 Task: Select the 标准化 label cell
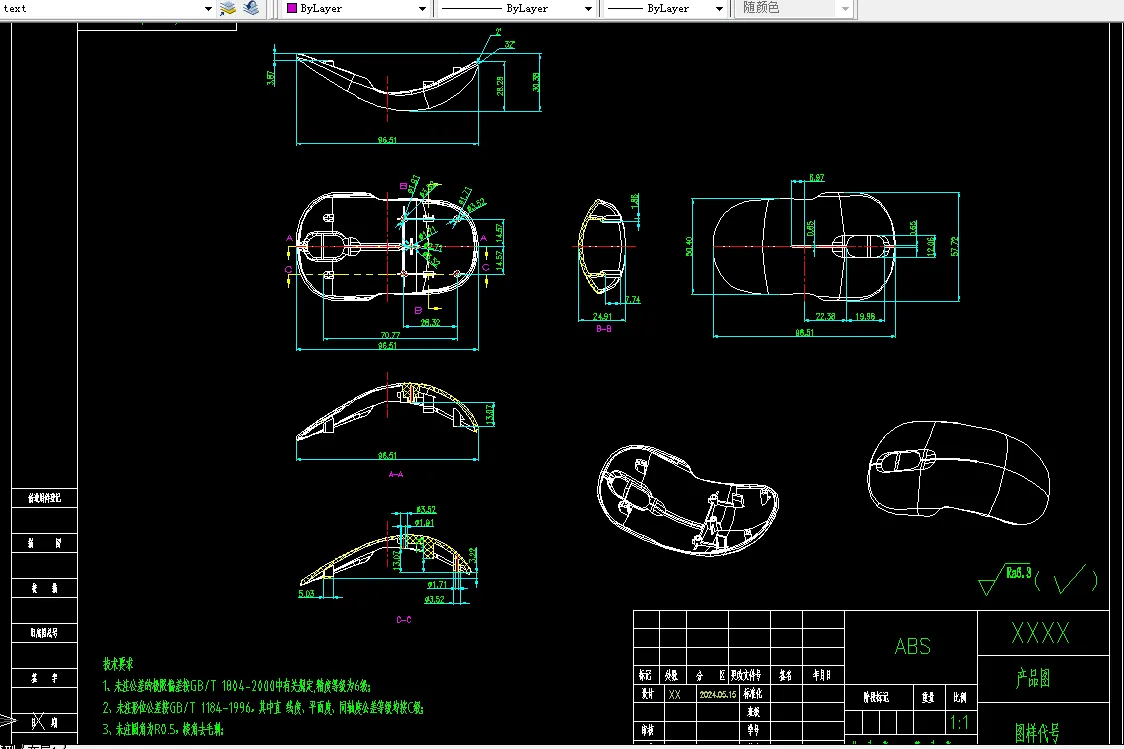(x=753, y=694)
